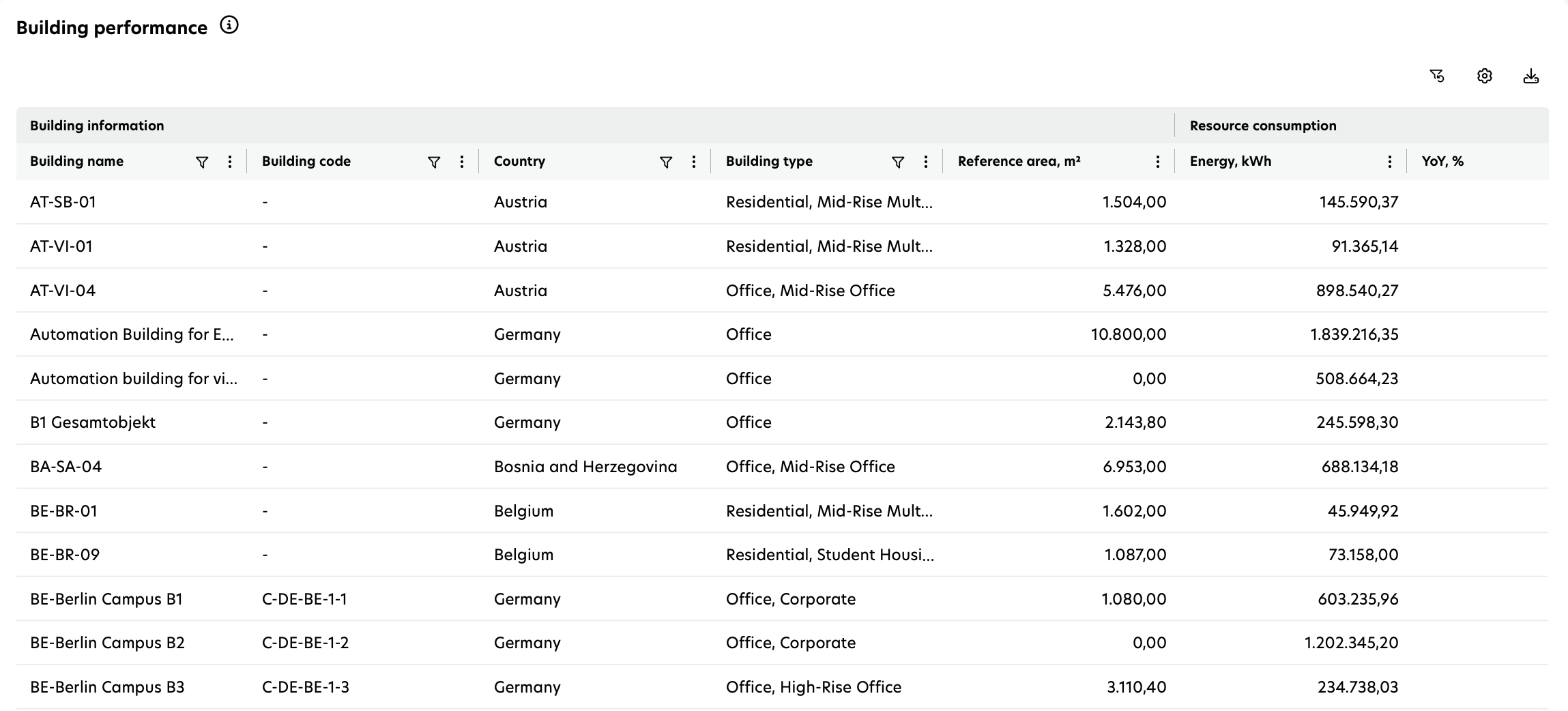
Task: Sort by the Building code header
Action: pyautogui.click(x=306, y=162)
